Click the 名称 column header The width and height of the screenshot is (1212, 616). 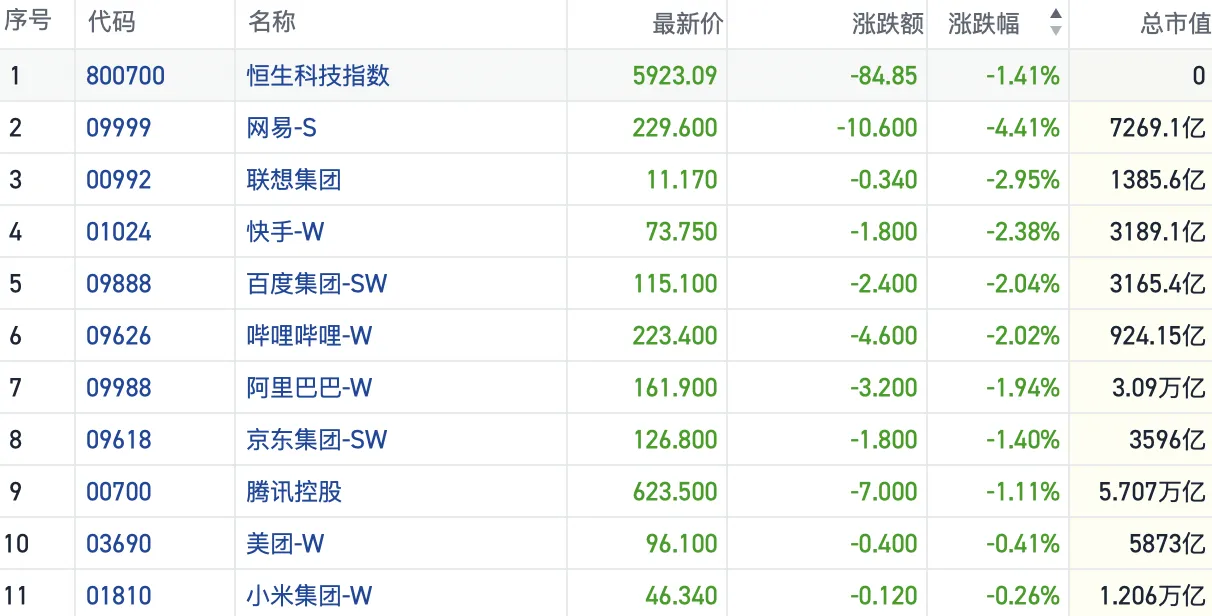click(271, 23)
